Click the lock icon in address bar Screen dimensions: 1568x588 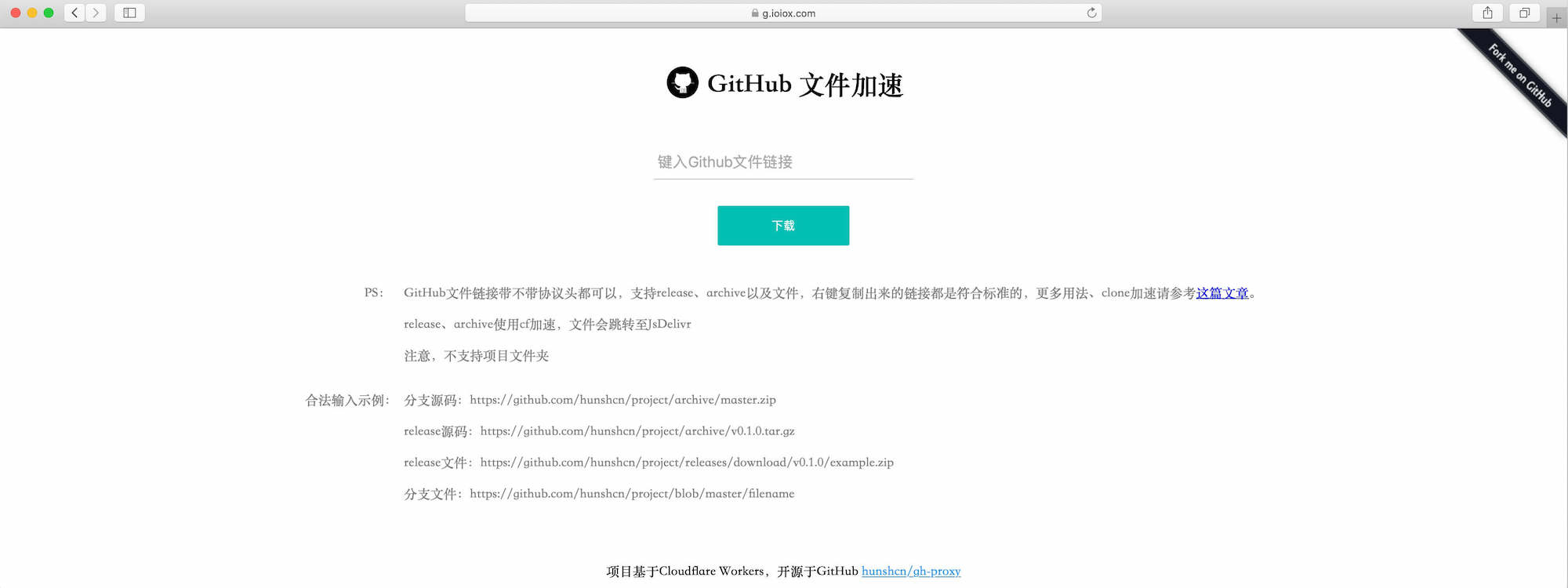755,13
